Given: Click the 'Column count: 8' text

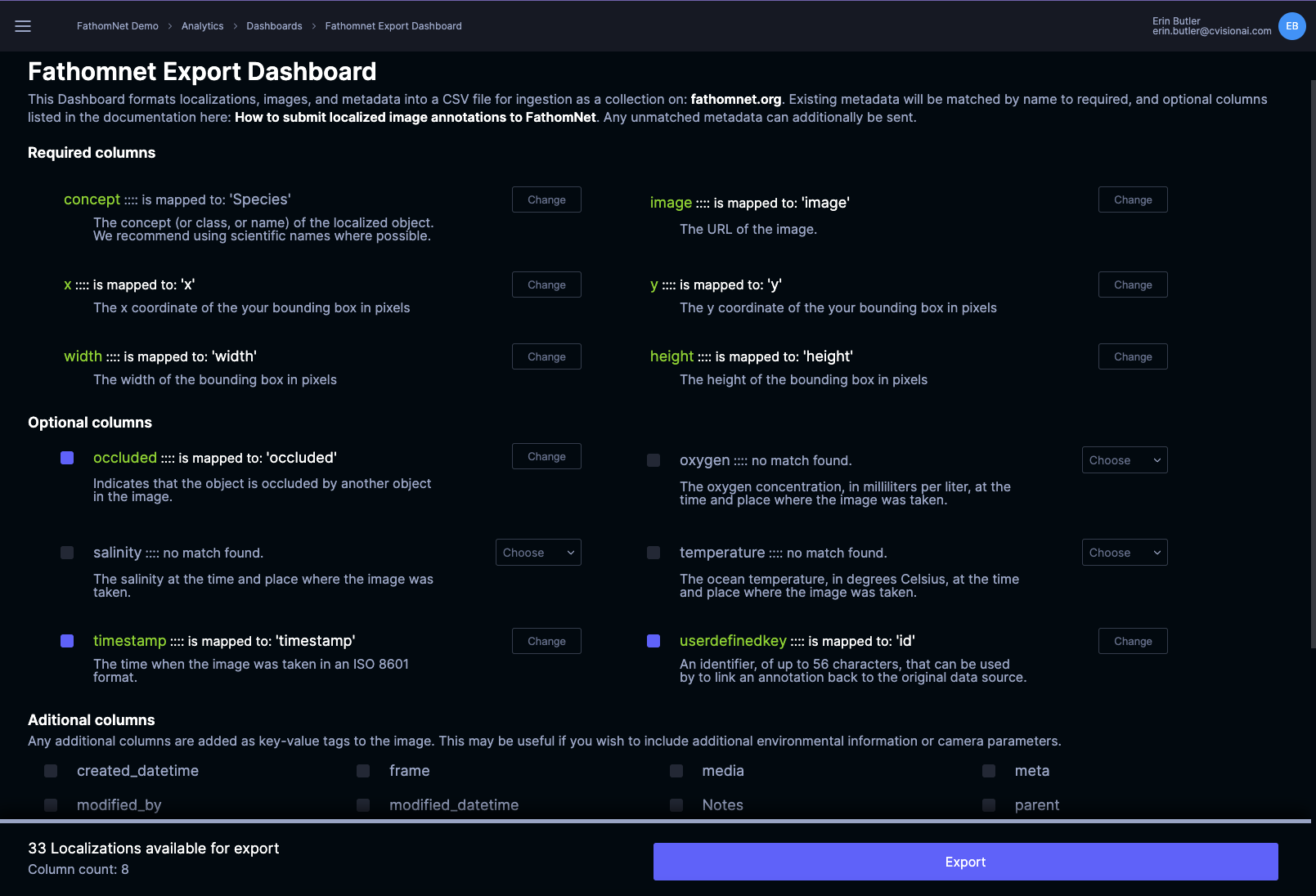Looking at the screenshot, I should (79, 869).
